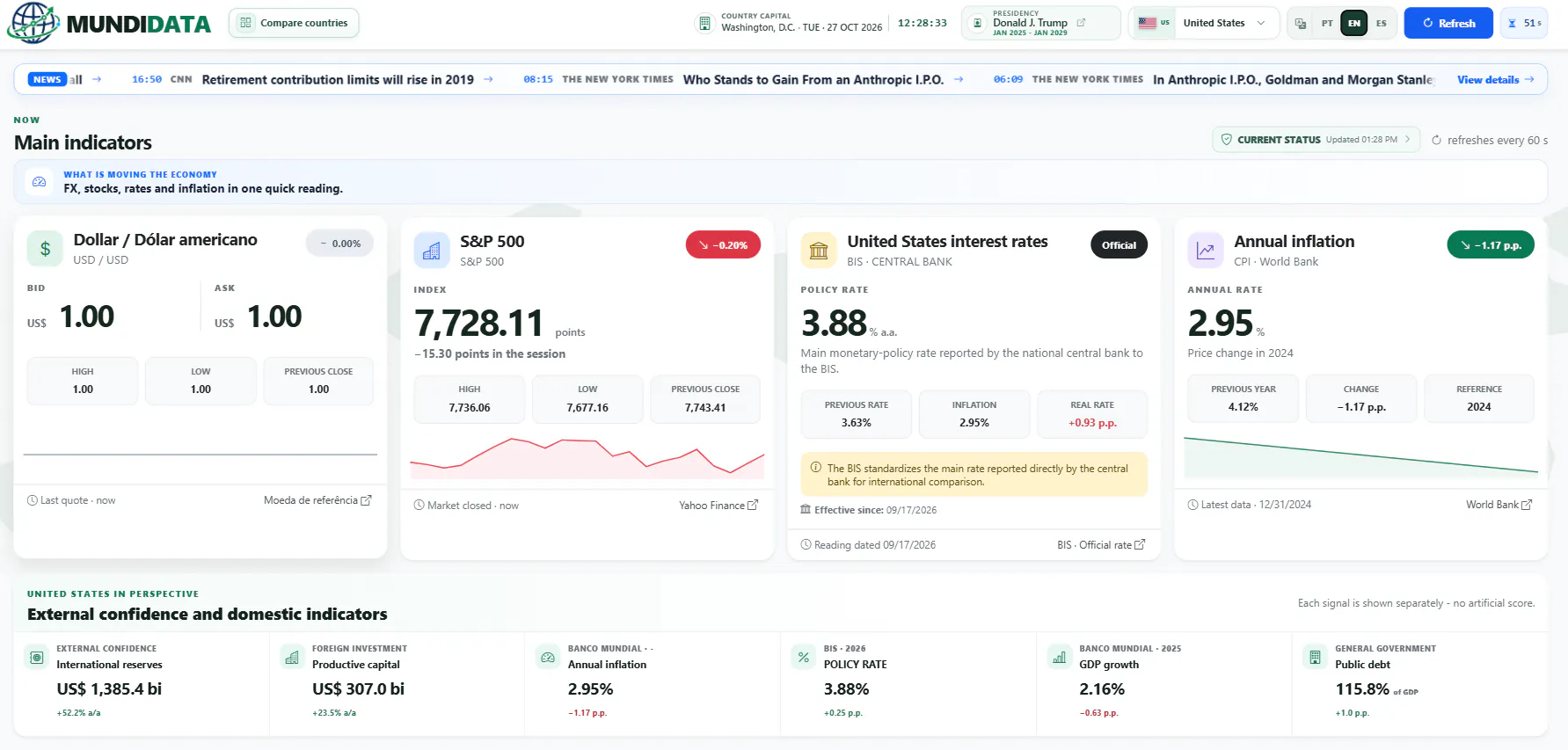The width and height of the screenshot is (1568, 750).
Task: Click the Refresh button
Action: (1448, 23)
